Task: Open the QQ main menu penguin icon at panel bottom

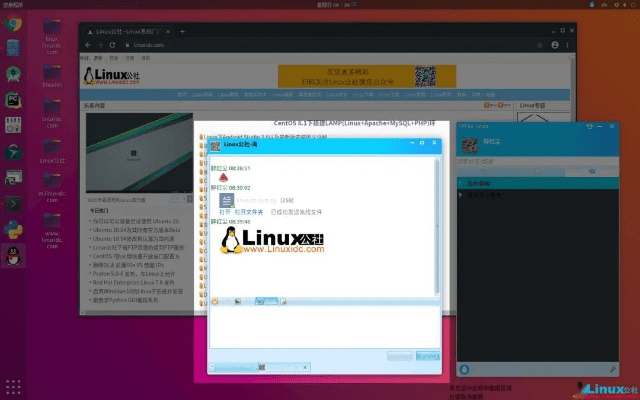Action: [464, 369]
